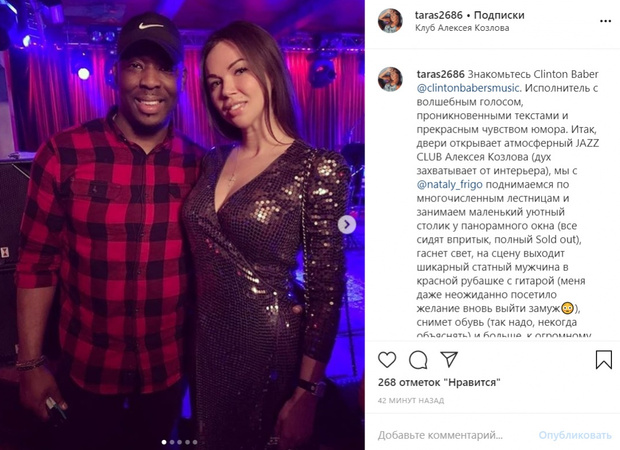Open comments via speech bubble icon
Viewport: 620px width, 450px height.
[x=418, y=360]
